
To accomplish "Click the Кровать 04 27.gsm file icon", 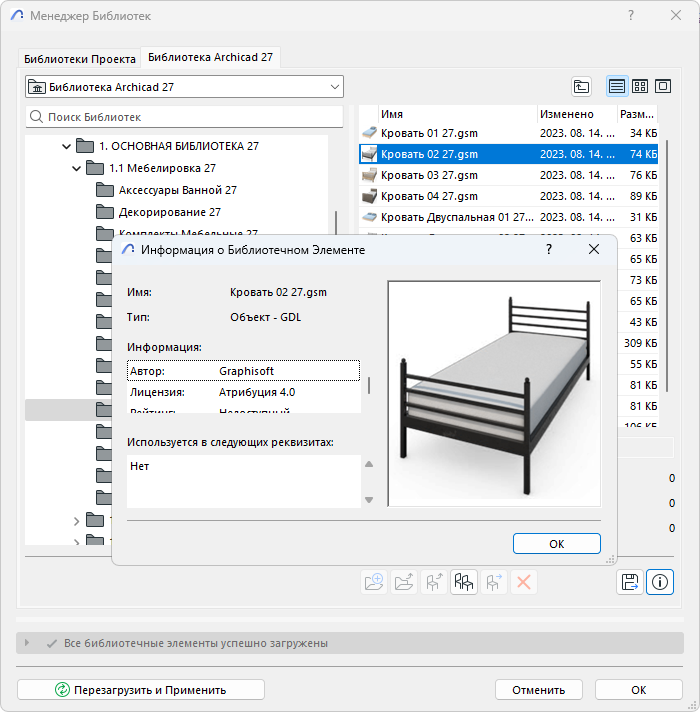I will point(370,196).
